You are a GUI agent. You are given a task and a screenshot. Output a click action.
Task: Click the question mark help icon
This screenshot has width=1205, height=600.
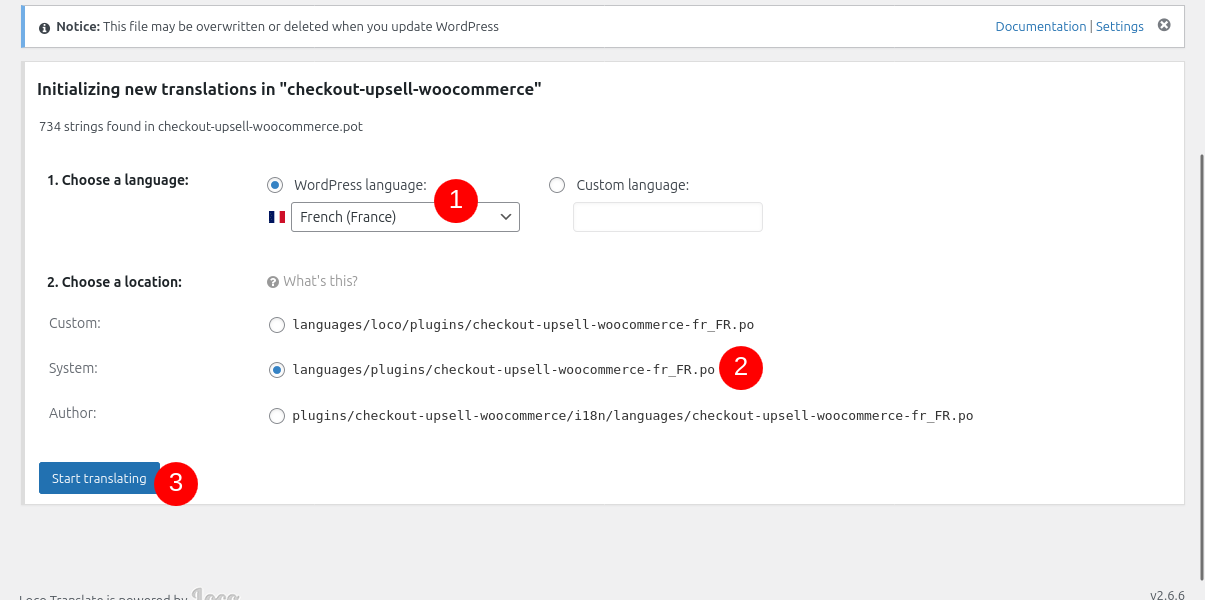tap(272, 282)
